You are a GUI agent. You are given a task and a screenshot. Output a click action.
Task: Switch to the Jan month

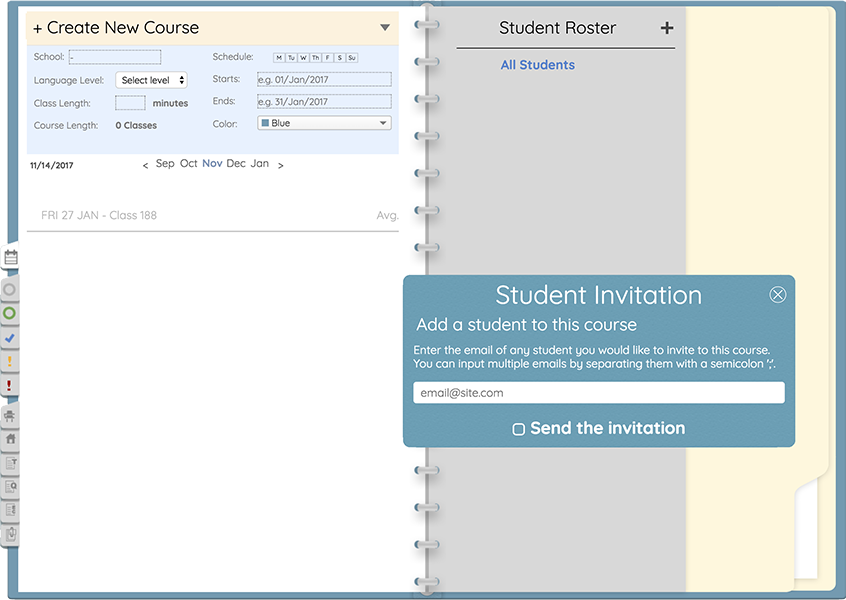click(x=260, y=163)
